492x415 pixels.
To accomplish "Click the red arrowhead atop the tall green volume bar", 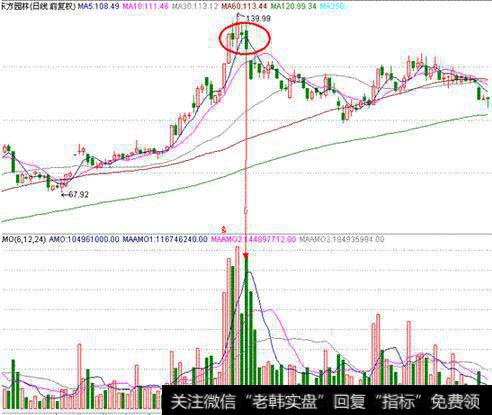I will (x=246, y=256).
